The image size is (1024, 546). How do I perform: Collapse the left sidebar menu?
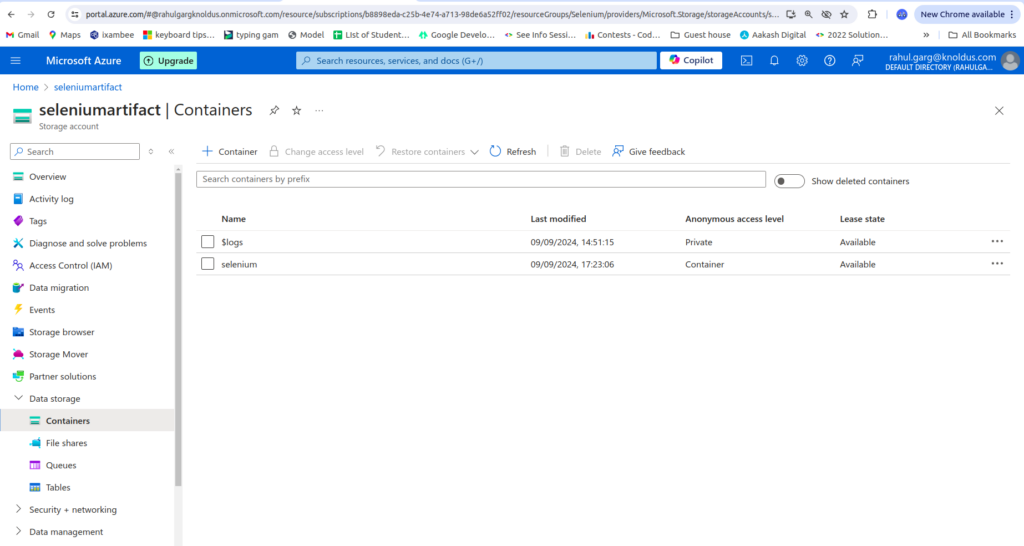[x=171, y=152]
